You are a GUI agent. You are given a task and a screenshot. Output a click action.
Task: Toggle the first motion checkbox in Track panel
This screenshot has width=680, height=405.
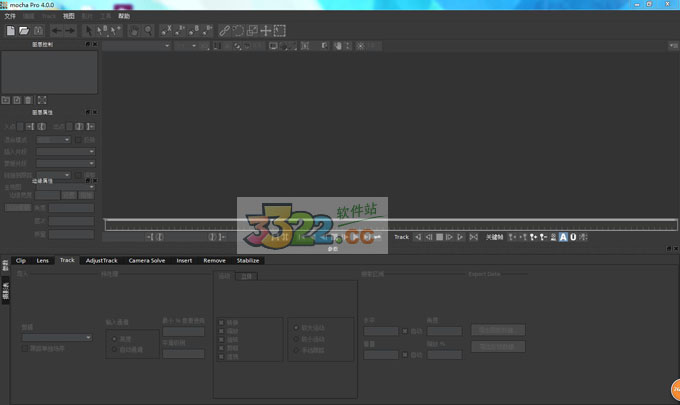222,322
